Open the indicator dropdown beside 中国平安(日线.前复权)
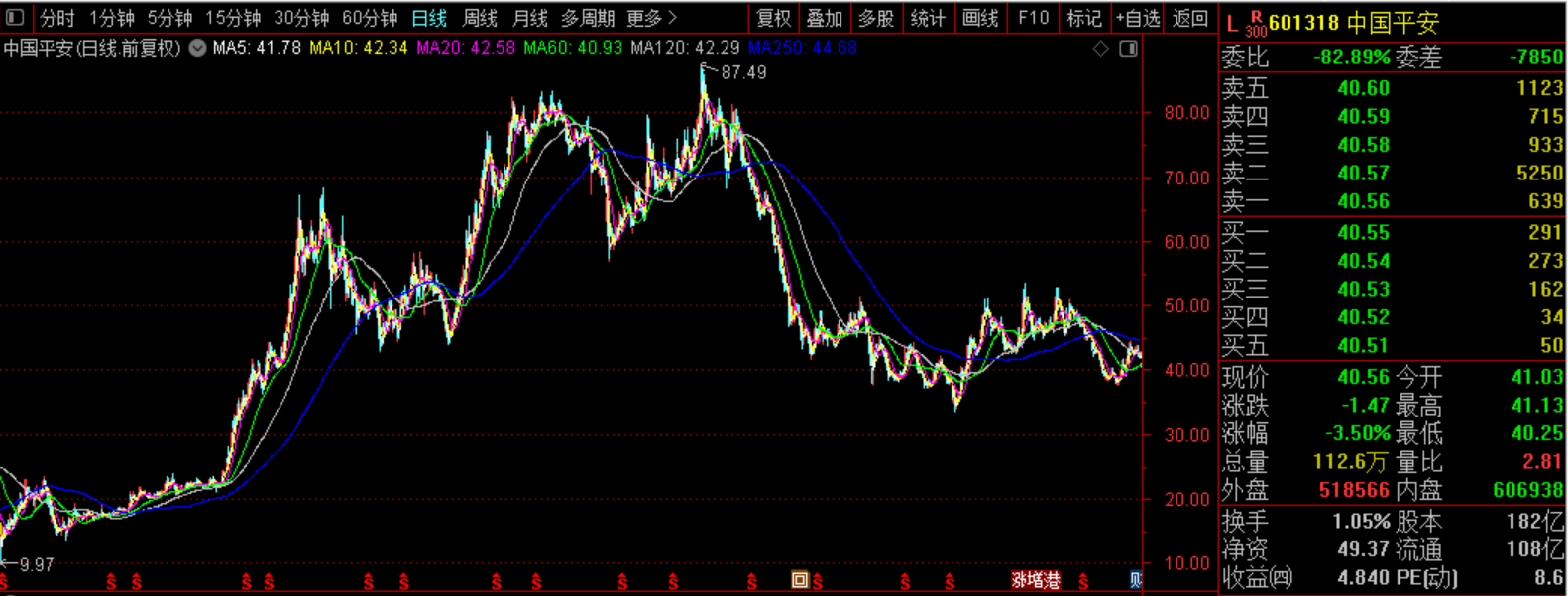1568x596 pixels. coord(197,48)
